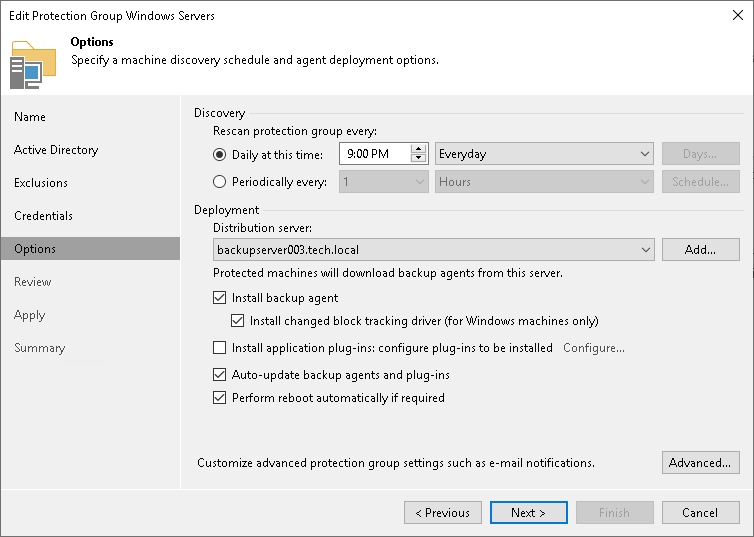The image size is (754, 537).
Task: Go to the Summary step
Action: click(39, 348)
